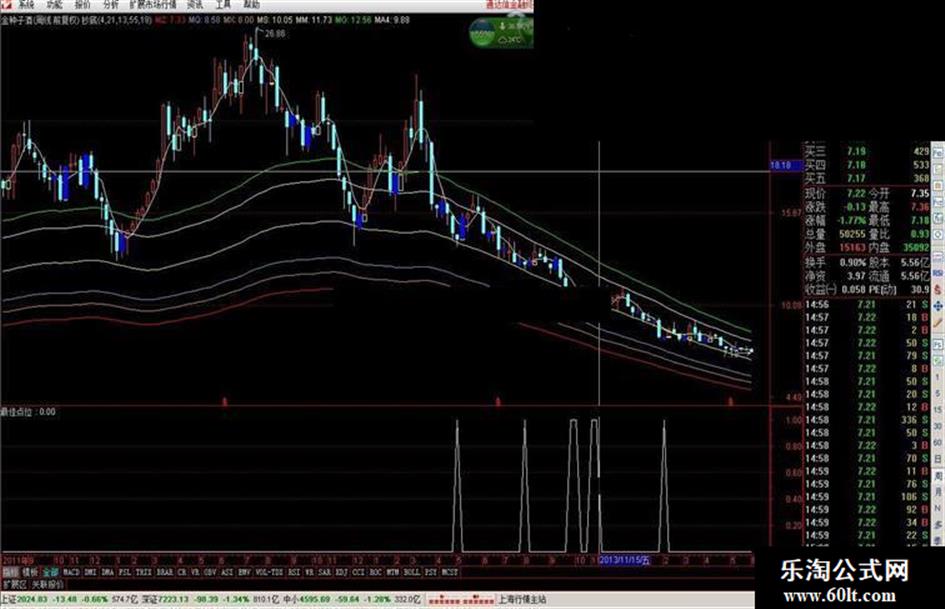This screenshot has width=945, height=609.
Task: Click the 2013/11/15 date marker on timeline
Action: click(x=625, y=560)
